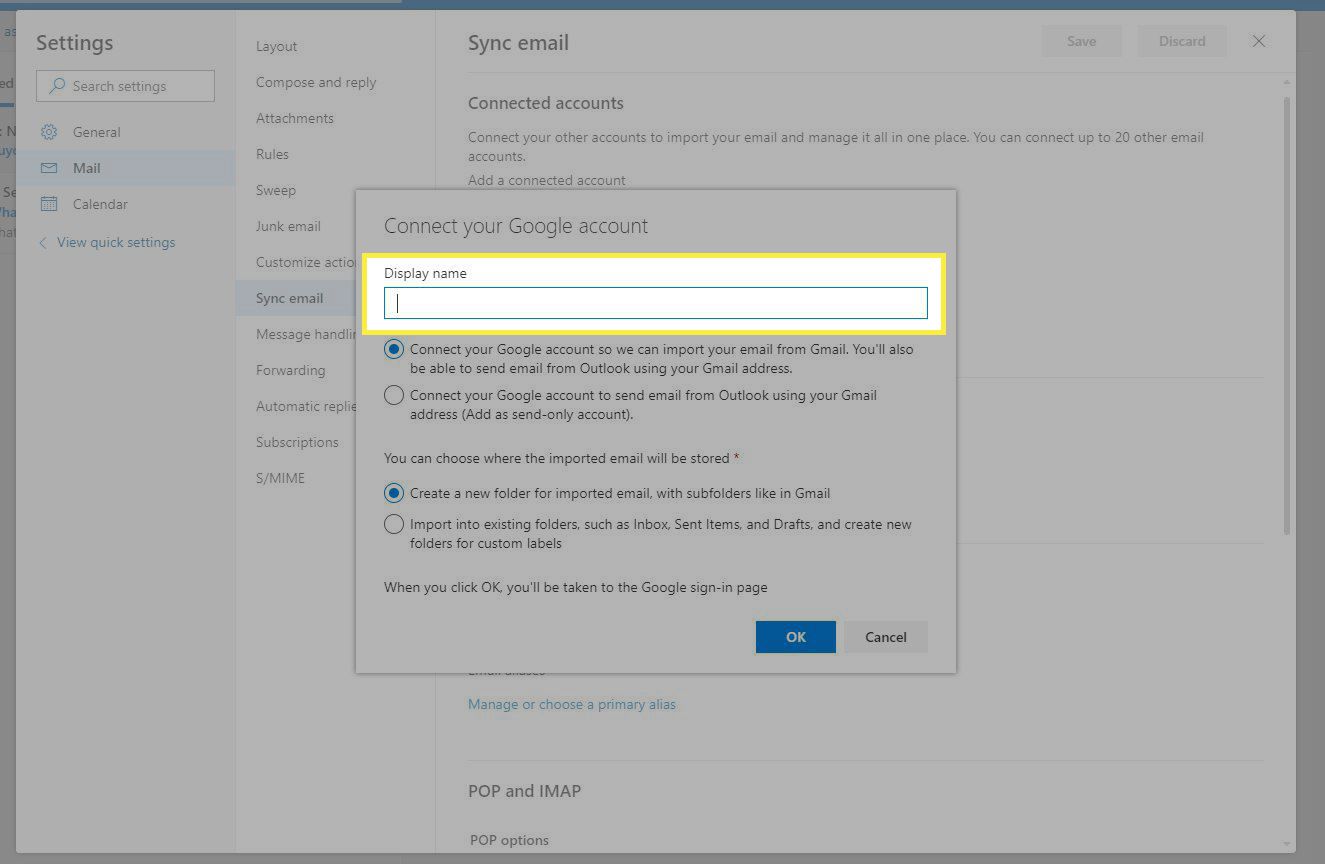Viewport: 1325px width, 864px height.
Task: Click the General gear icon
Action: tap(49, 132)
